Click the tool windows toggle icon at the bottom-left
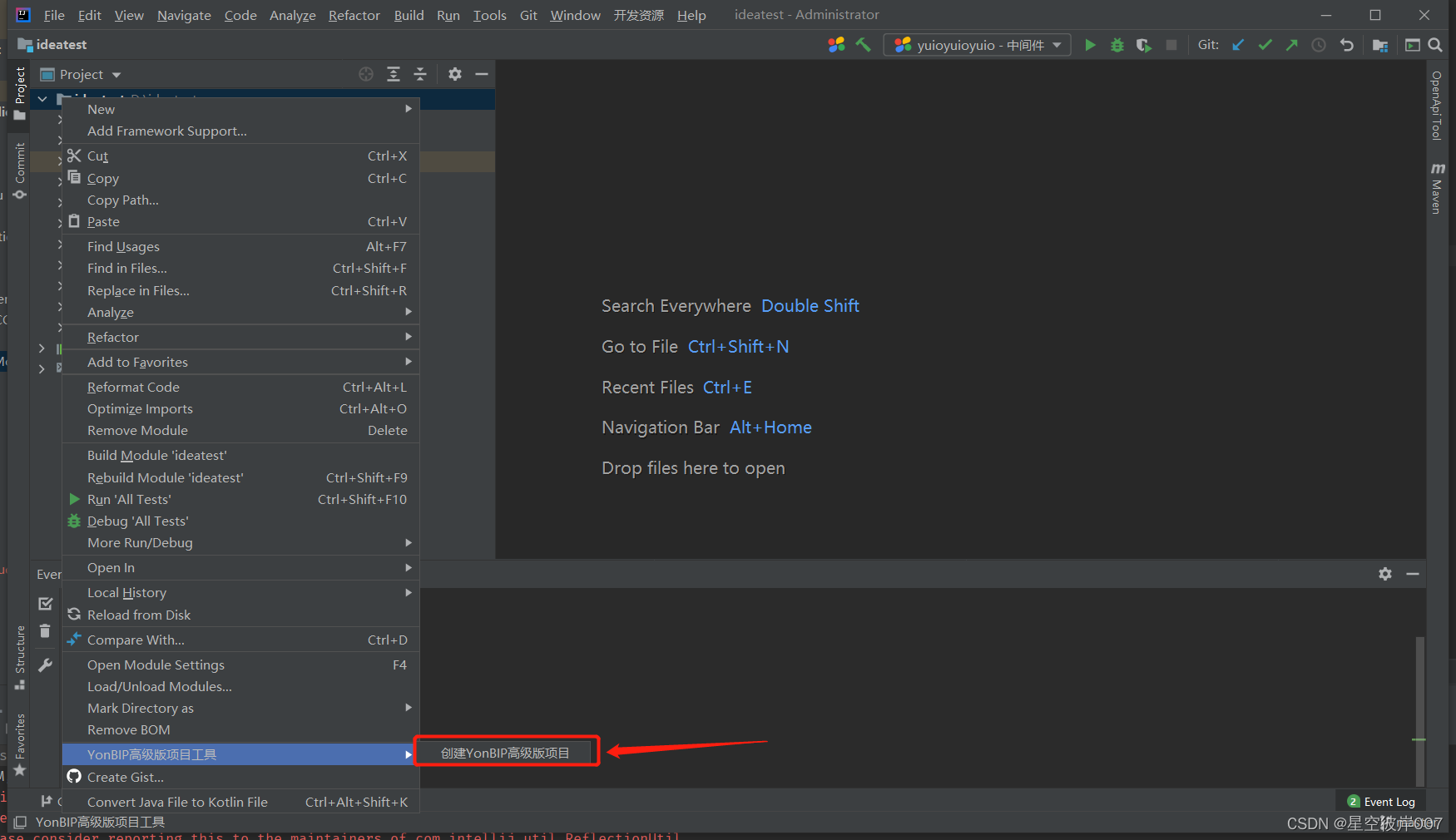Screen dimensions: 1456x840 pyautogui.click(x=20, y=822)
